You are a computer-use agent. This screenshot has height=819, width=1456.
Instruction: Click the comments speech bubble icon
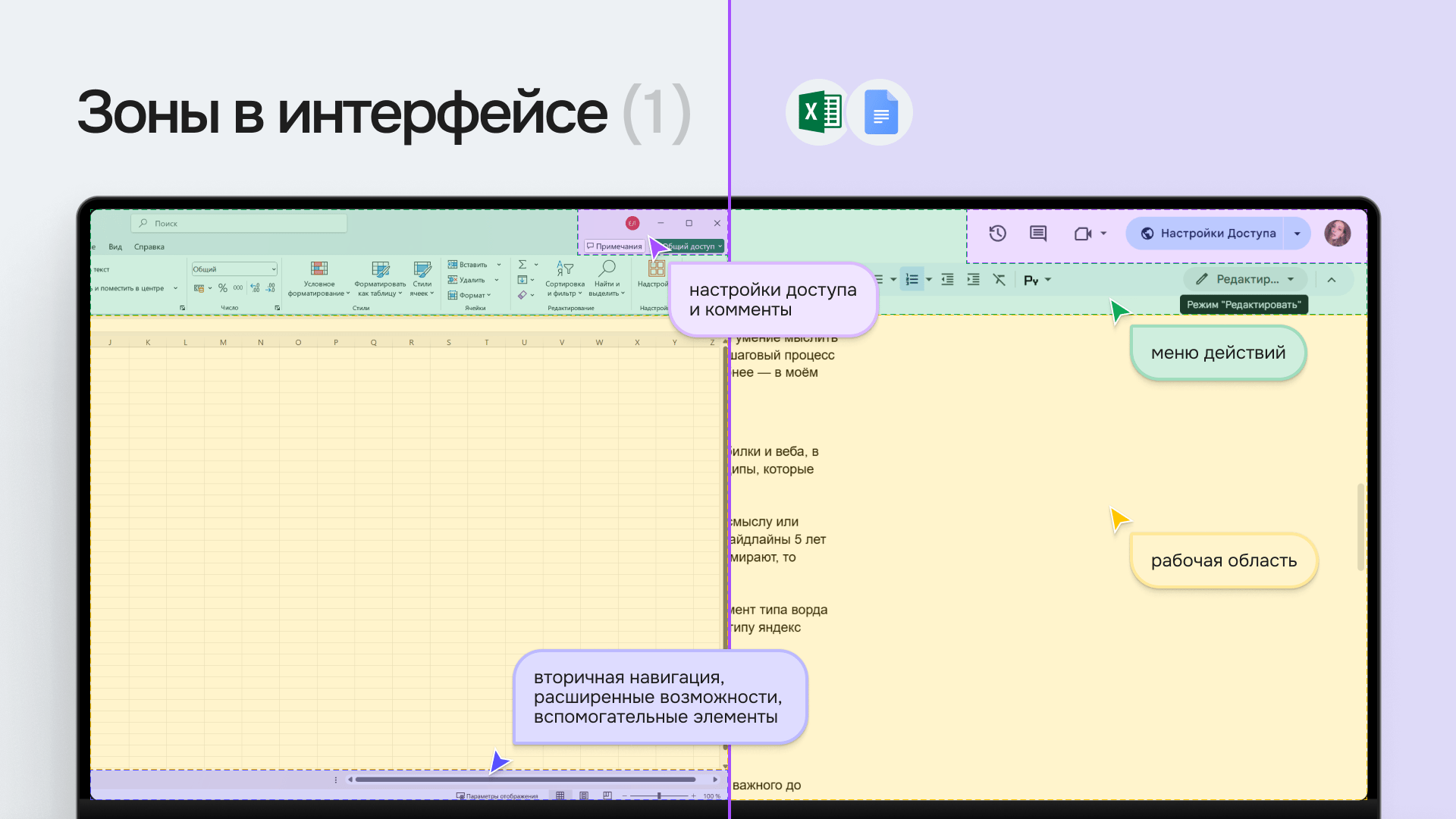(x=1038, y=234)
